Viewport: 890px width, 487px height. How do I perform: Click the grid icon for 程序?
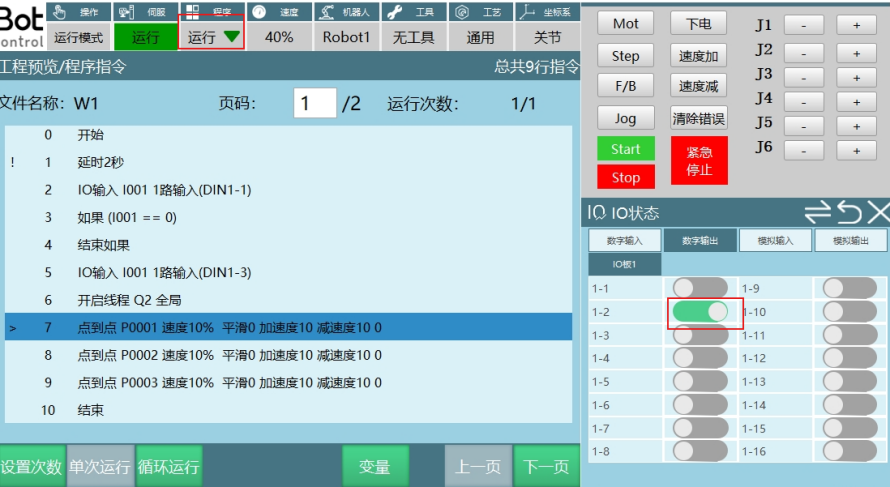point(192,12)
